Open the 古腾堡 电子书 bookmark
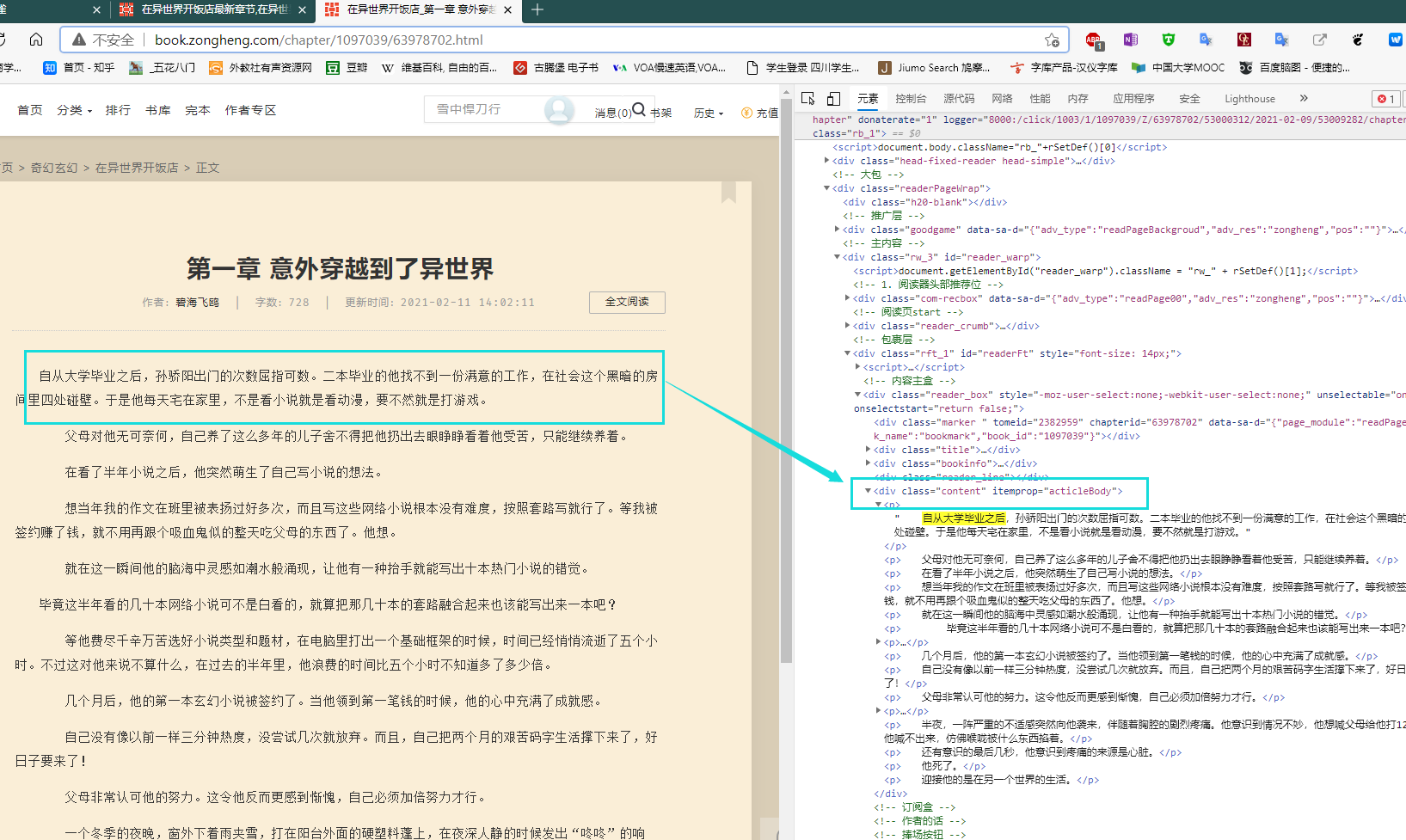 (556, 67)
